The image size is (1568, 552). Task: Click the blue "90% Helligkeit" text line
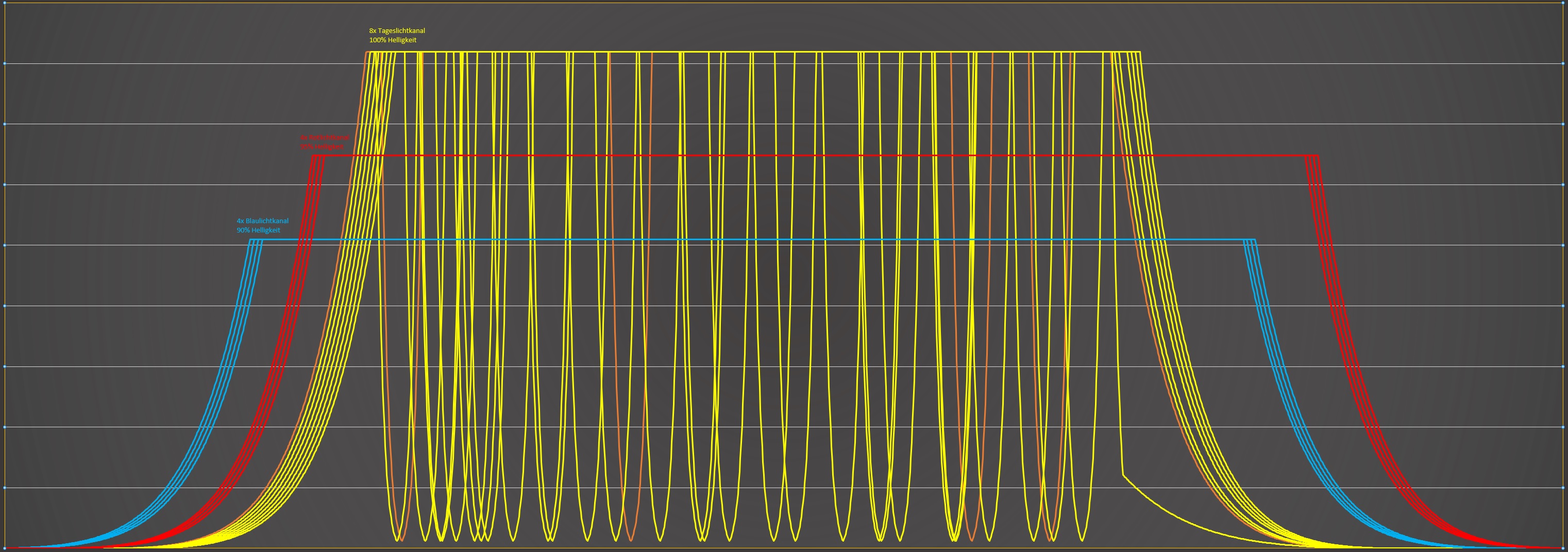click(258, 231)
